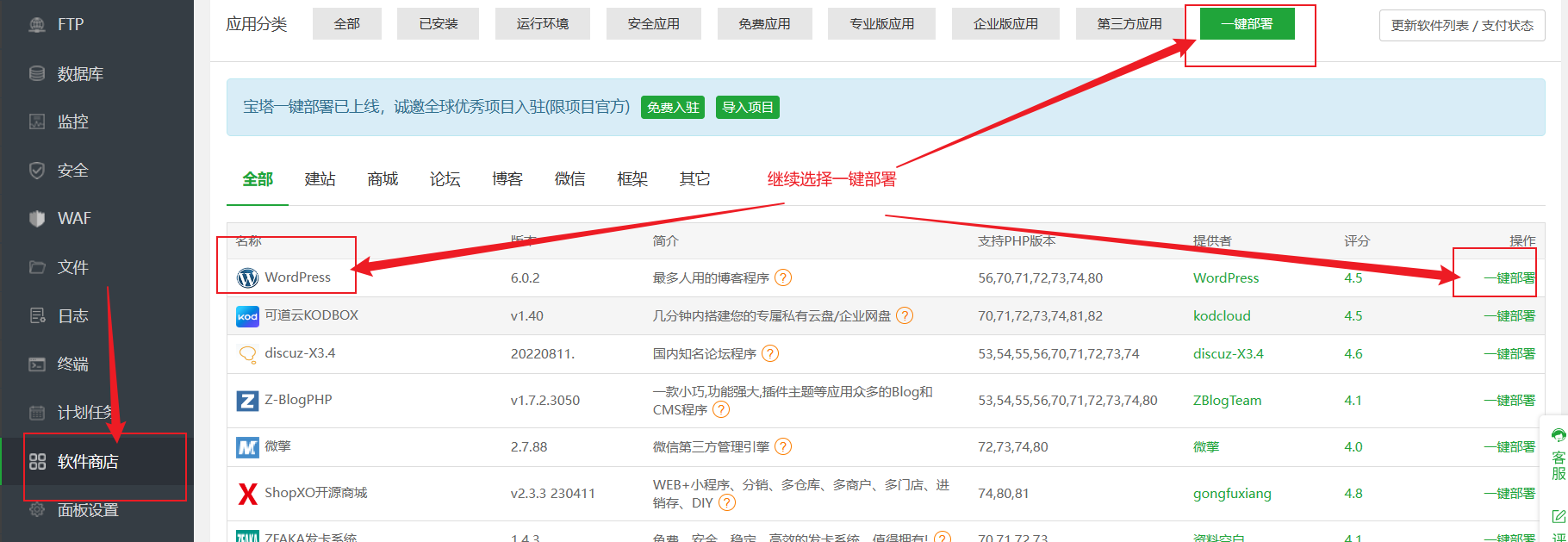
Task: Click 一键部署 for WordPress row
Action: click(x=1509, y=278)
